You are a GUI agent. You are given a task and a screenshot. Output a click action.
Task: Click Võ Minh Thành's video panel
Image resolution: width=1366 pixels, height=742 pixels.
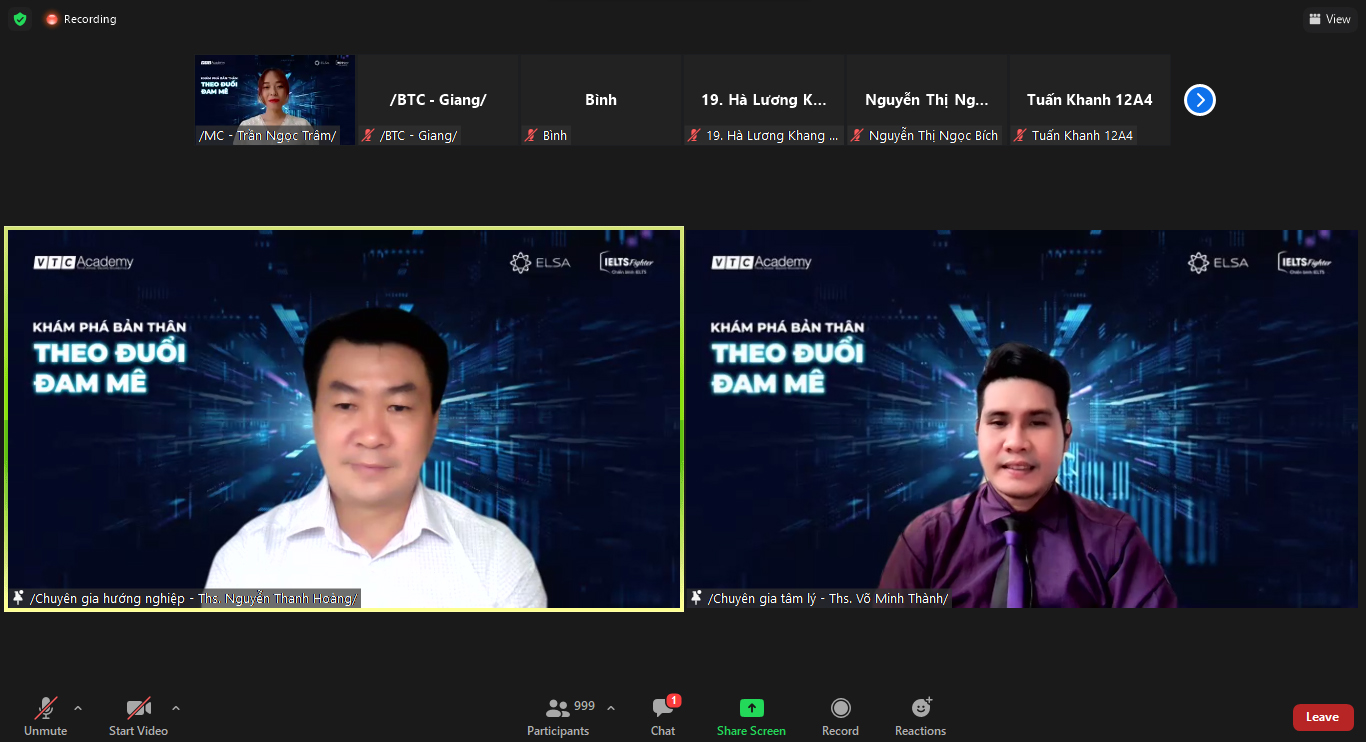(x=1022, y=418)
